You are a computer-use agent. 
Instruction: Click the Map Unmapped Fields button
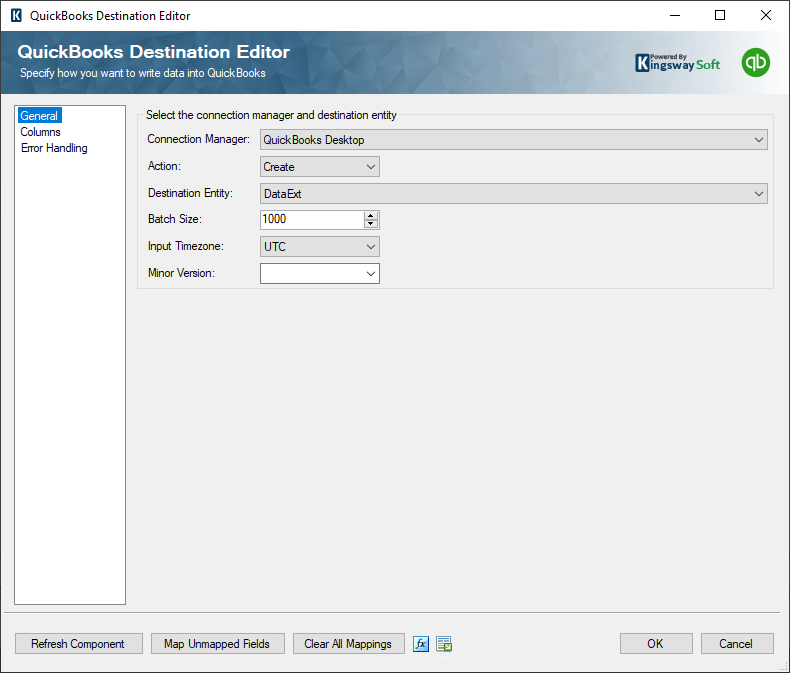[217, 644]
